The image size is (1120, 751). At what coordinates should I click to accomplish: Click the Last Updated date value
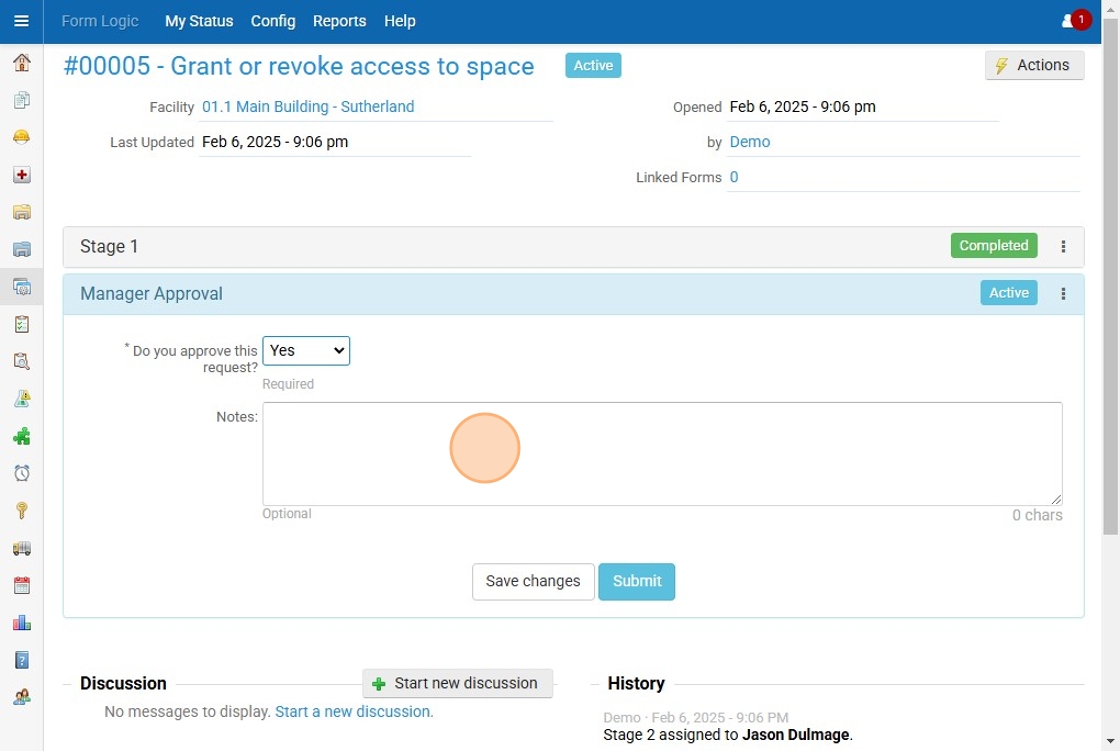[275, 141]
